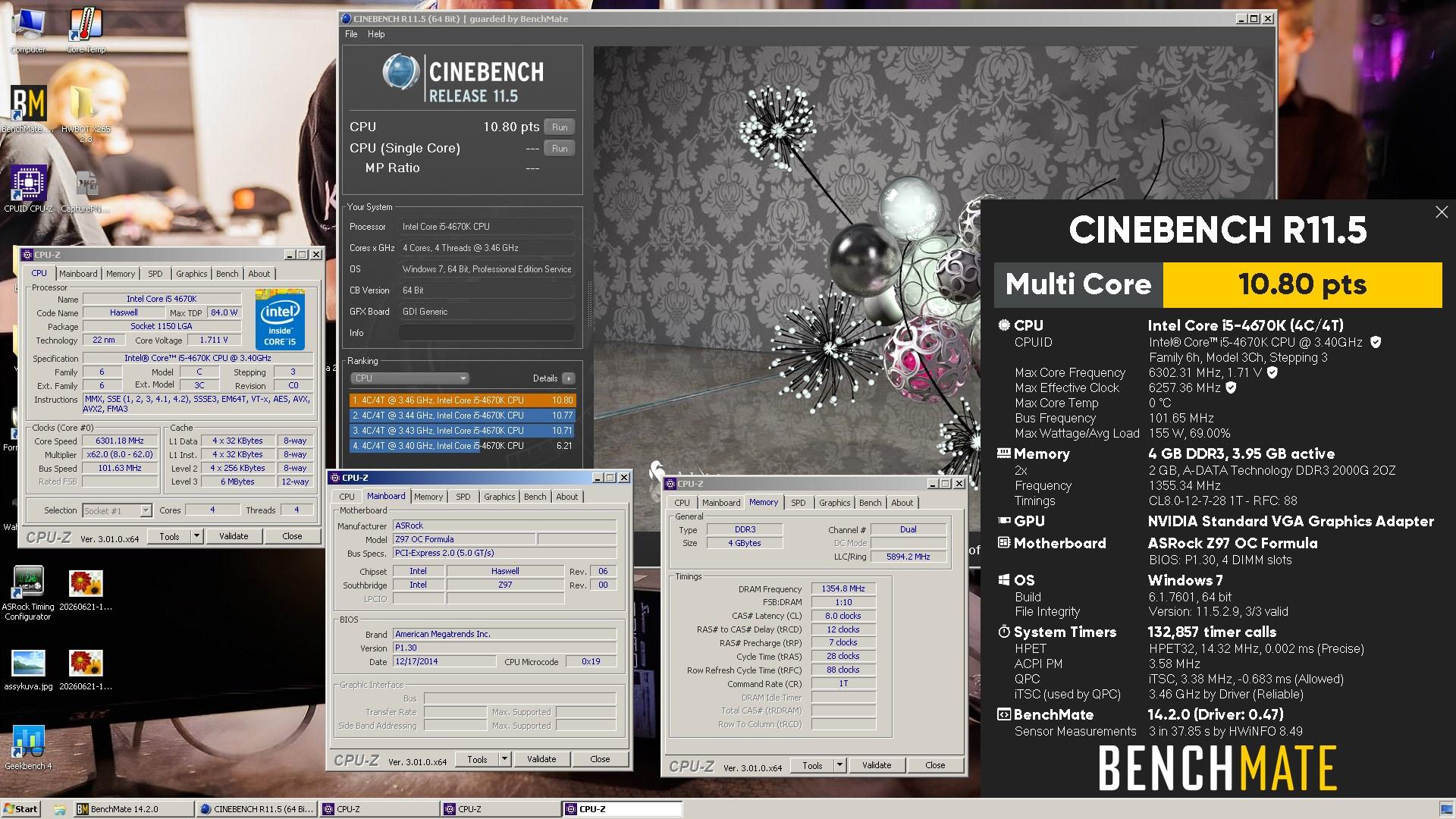The image size is (1456, 819).
Task: Click the Info input field in Cinebench
Action: point(487,333)
